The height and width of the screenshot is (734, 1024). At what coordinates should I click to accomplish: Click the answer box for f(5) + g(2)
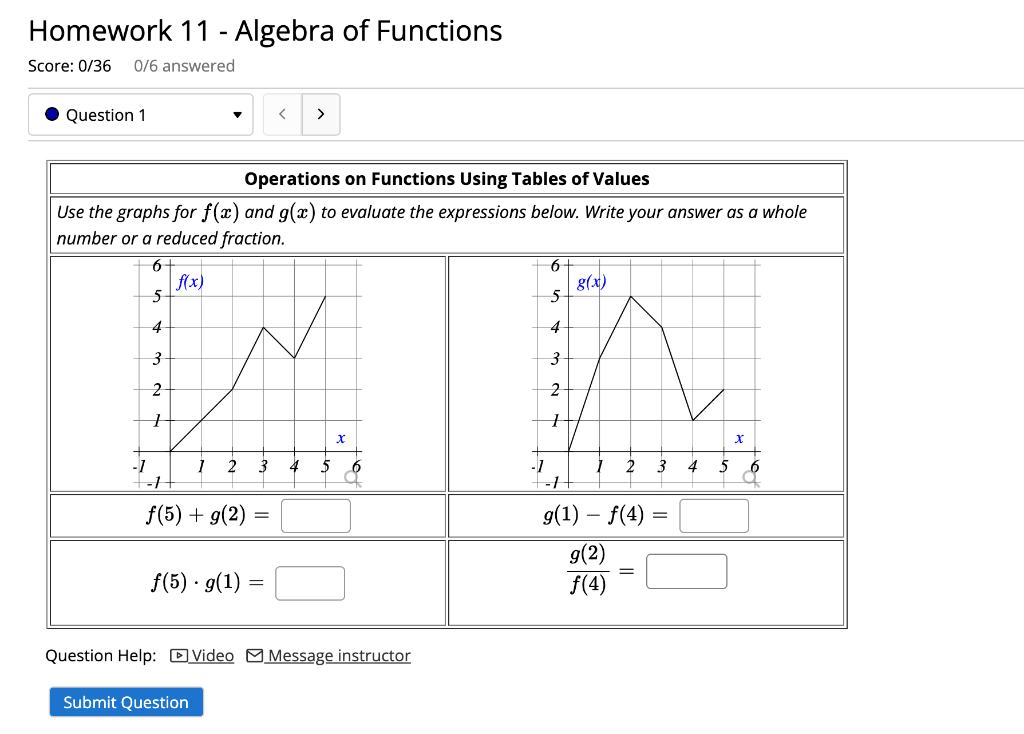[x=315, y=515]
